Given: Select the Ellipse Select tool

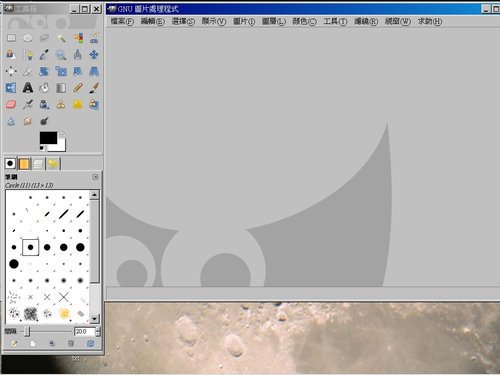Looking at the screenshot, I should pyautogui.click(x=28, y=38).
